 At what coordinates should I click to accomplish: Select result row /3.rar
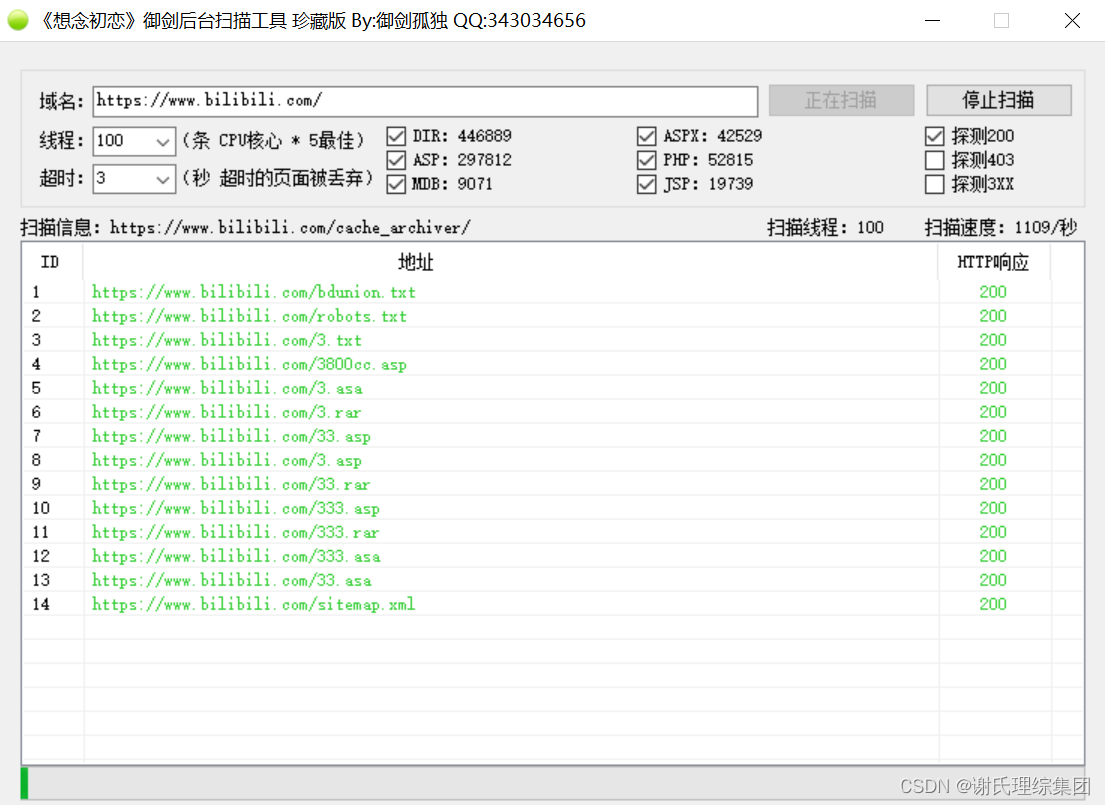point(552,412)
